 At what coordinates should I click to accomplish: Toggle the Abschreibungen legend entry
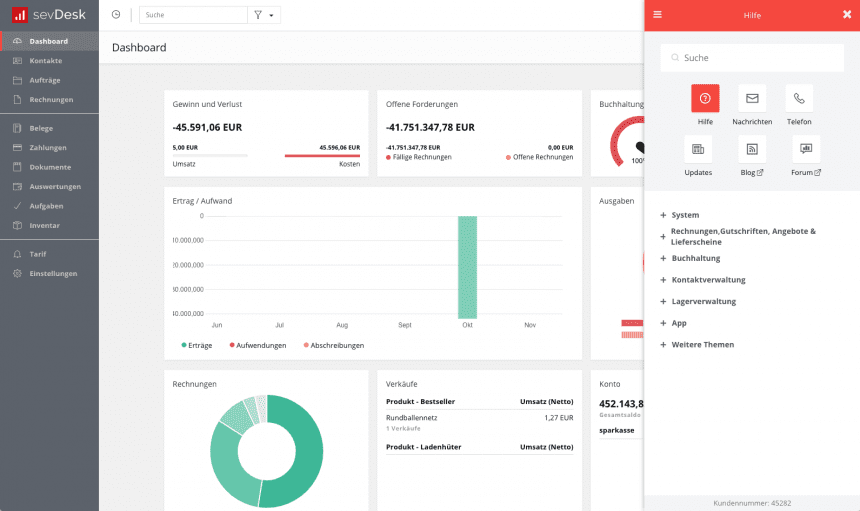pos(334,345)
